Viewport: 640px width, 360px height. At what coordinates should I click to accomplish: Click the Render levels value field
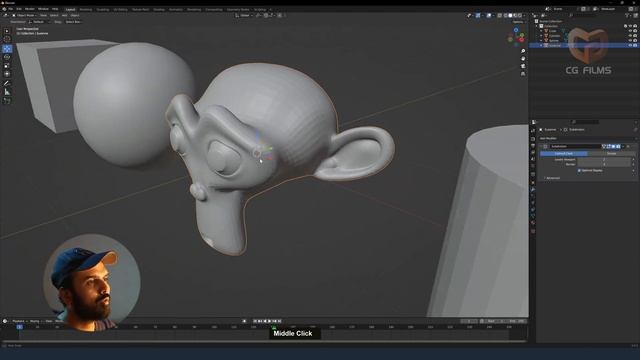coord(604,164)
